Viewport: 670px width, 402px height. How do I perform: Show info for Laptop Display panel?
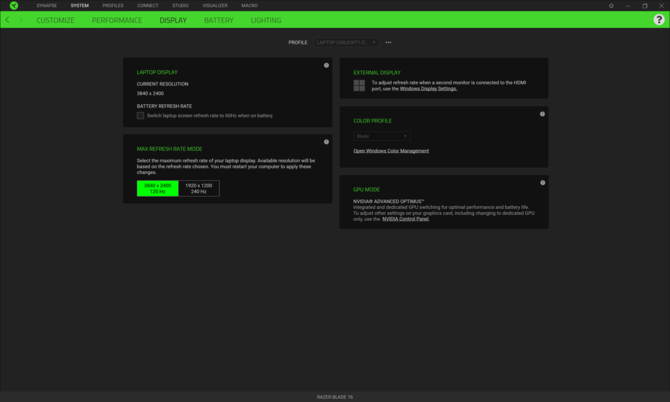point(326,65)
